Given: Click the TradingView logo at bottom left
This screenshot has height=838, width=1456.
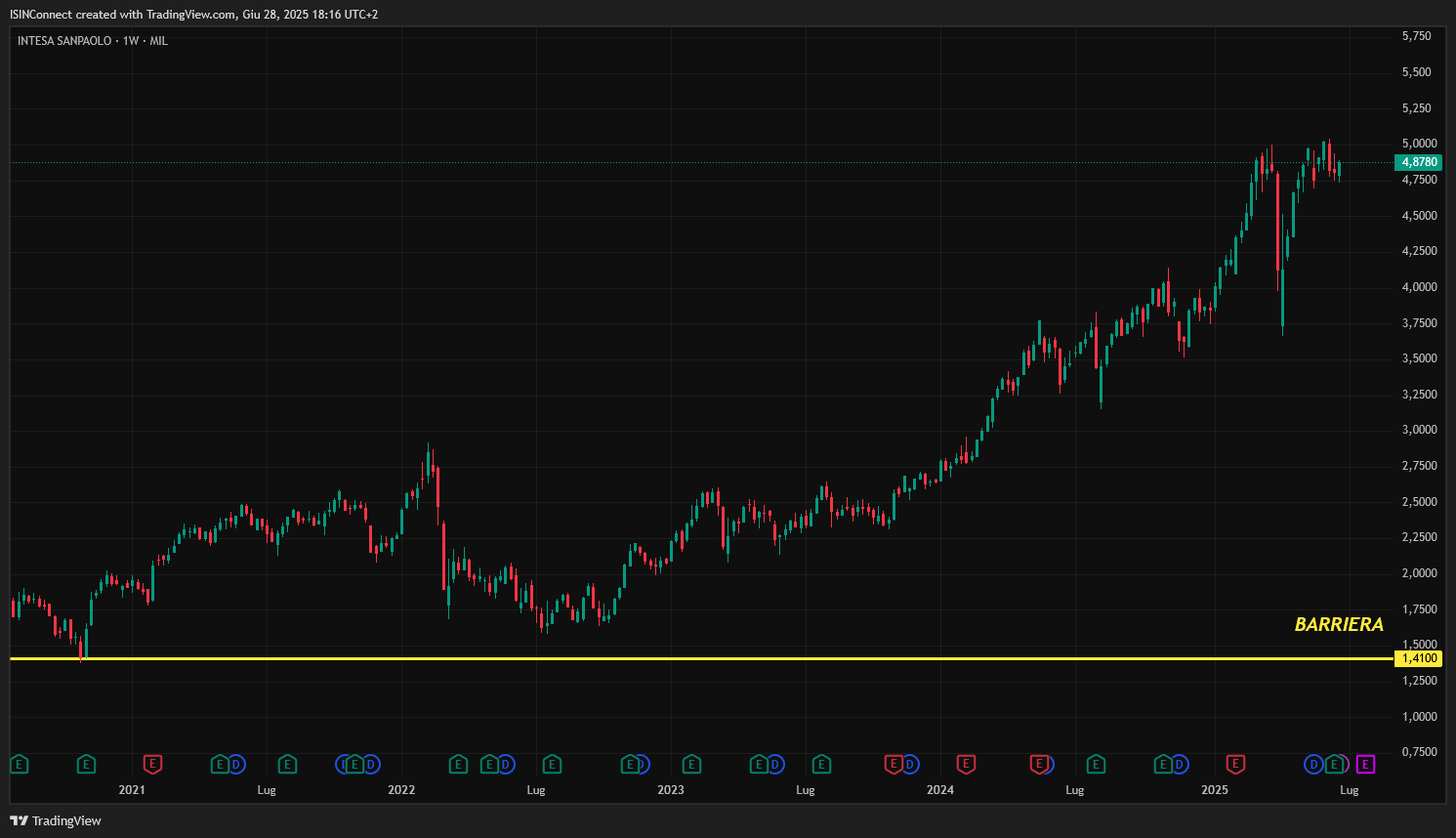Looking at the screenshot, I should [x=56, y=820].
